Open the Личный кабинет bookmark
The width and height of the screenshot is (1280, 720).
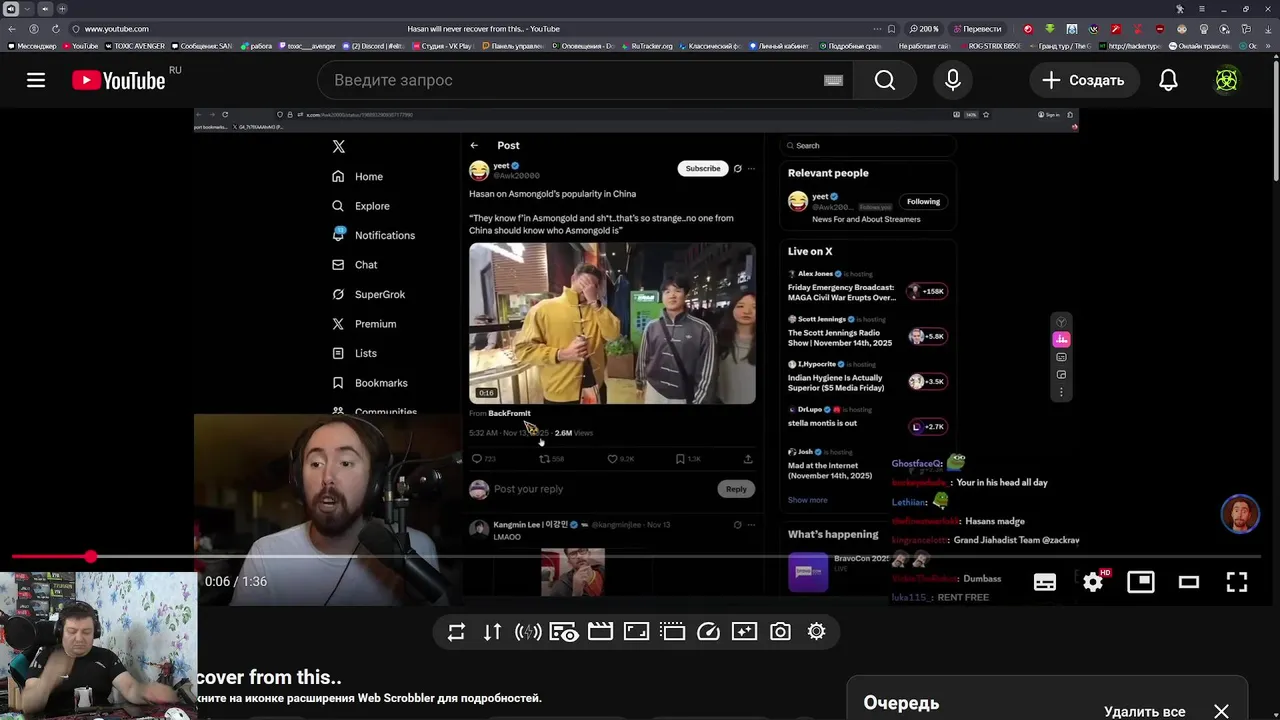(780, 46)
